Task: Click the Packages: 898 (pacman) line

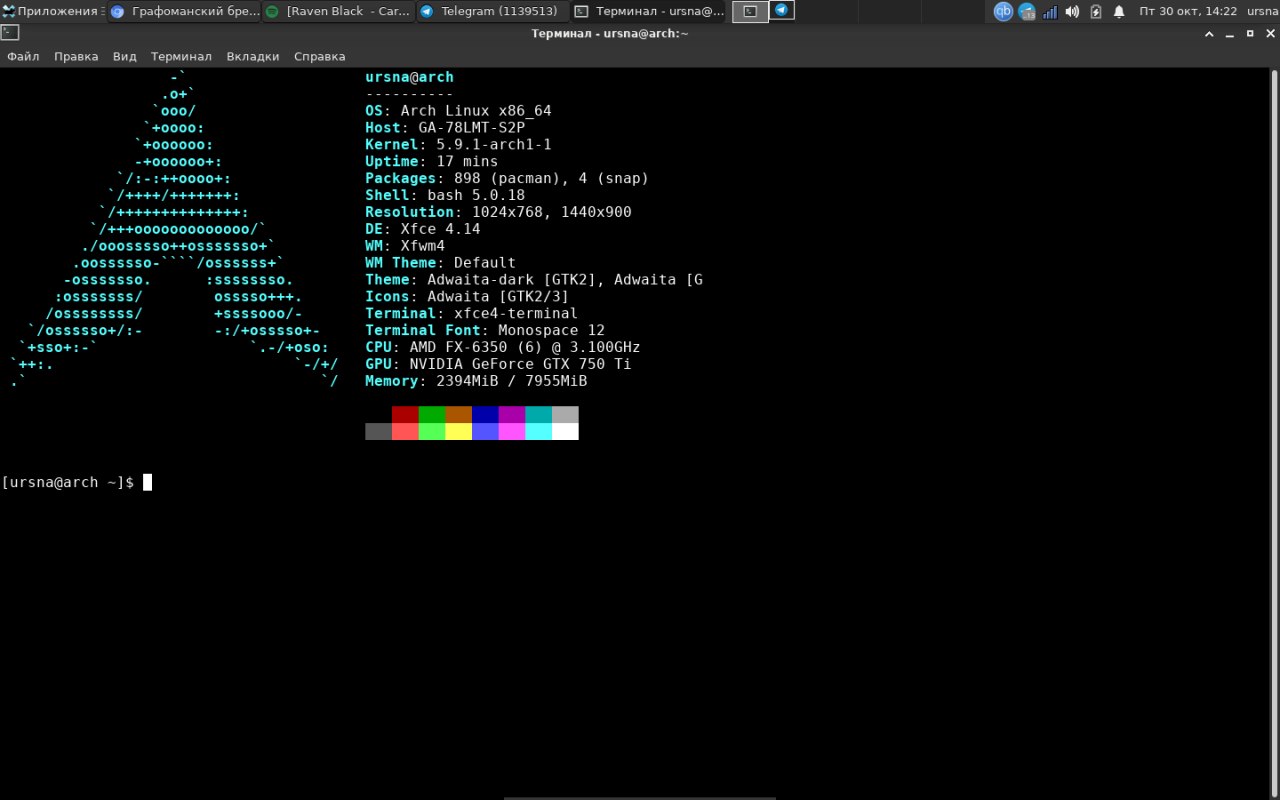Action: (507, 178)
